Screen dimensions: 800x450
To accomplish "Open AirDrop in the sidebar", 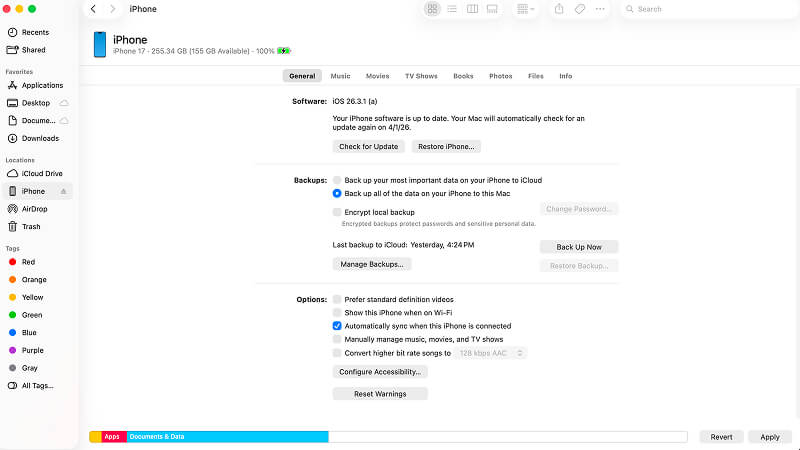I will [x=34, y=209].
